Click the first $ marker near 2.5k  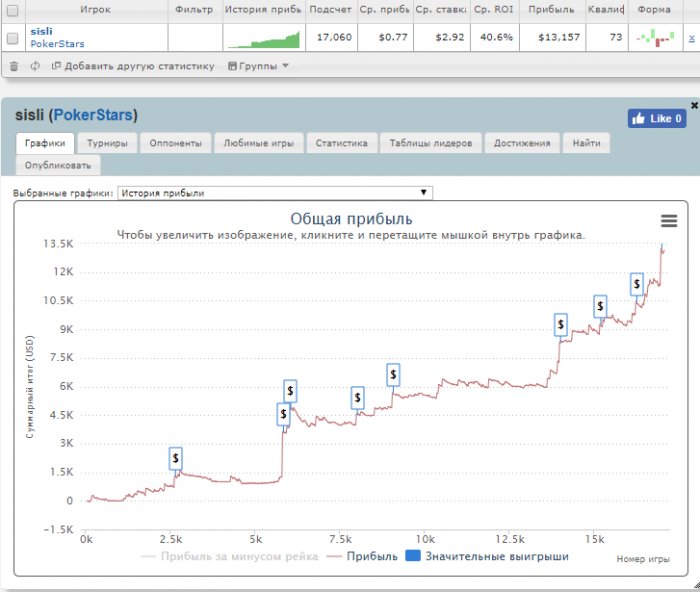(176, 458)
